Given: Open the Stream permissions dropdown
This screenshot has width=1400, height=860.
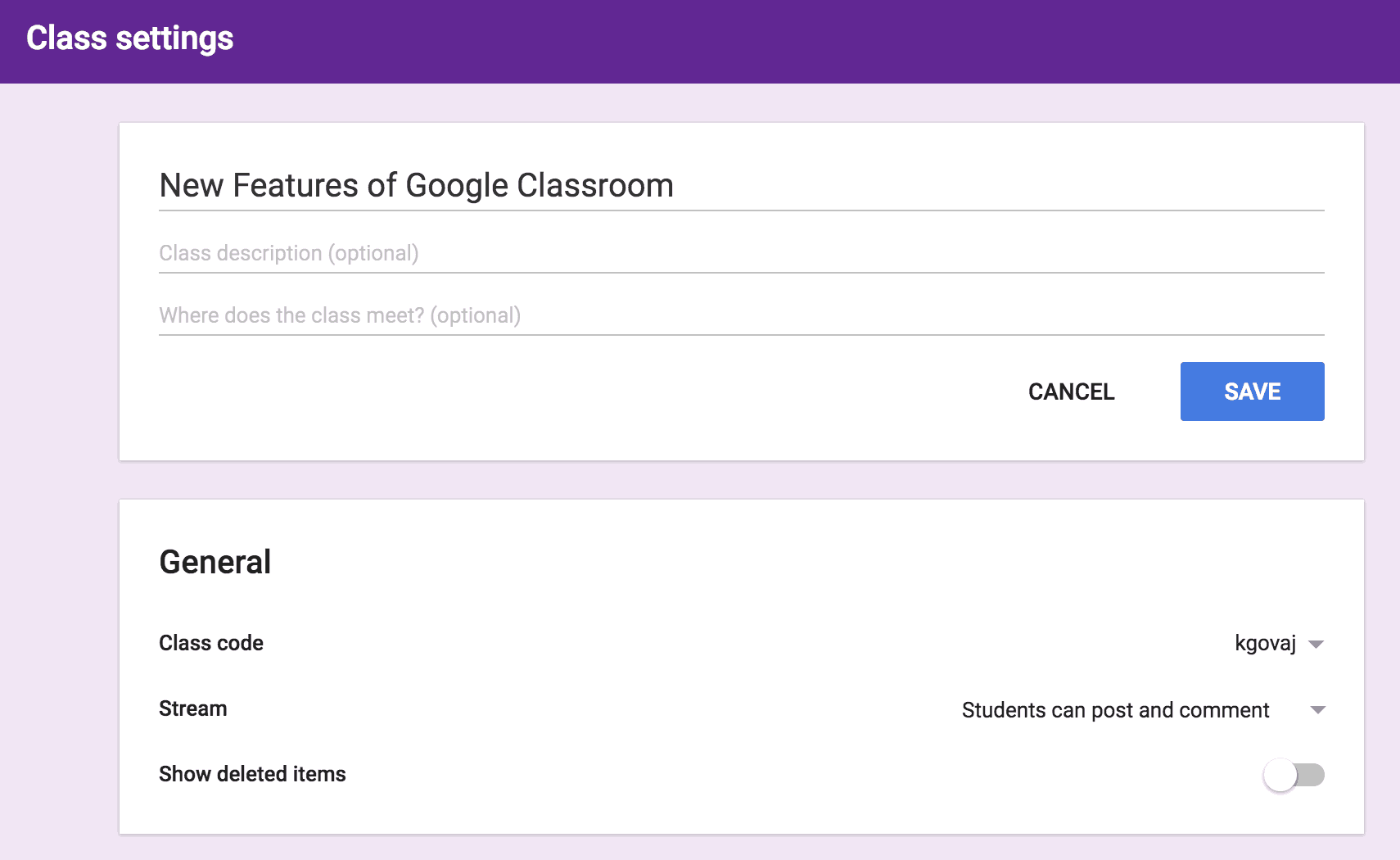Looking at the screenshot, I should click(1143, 710).
